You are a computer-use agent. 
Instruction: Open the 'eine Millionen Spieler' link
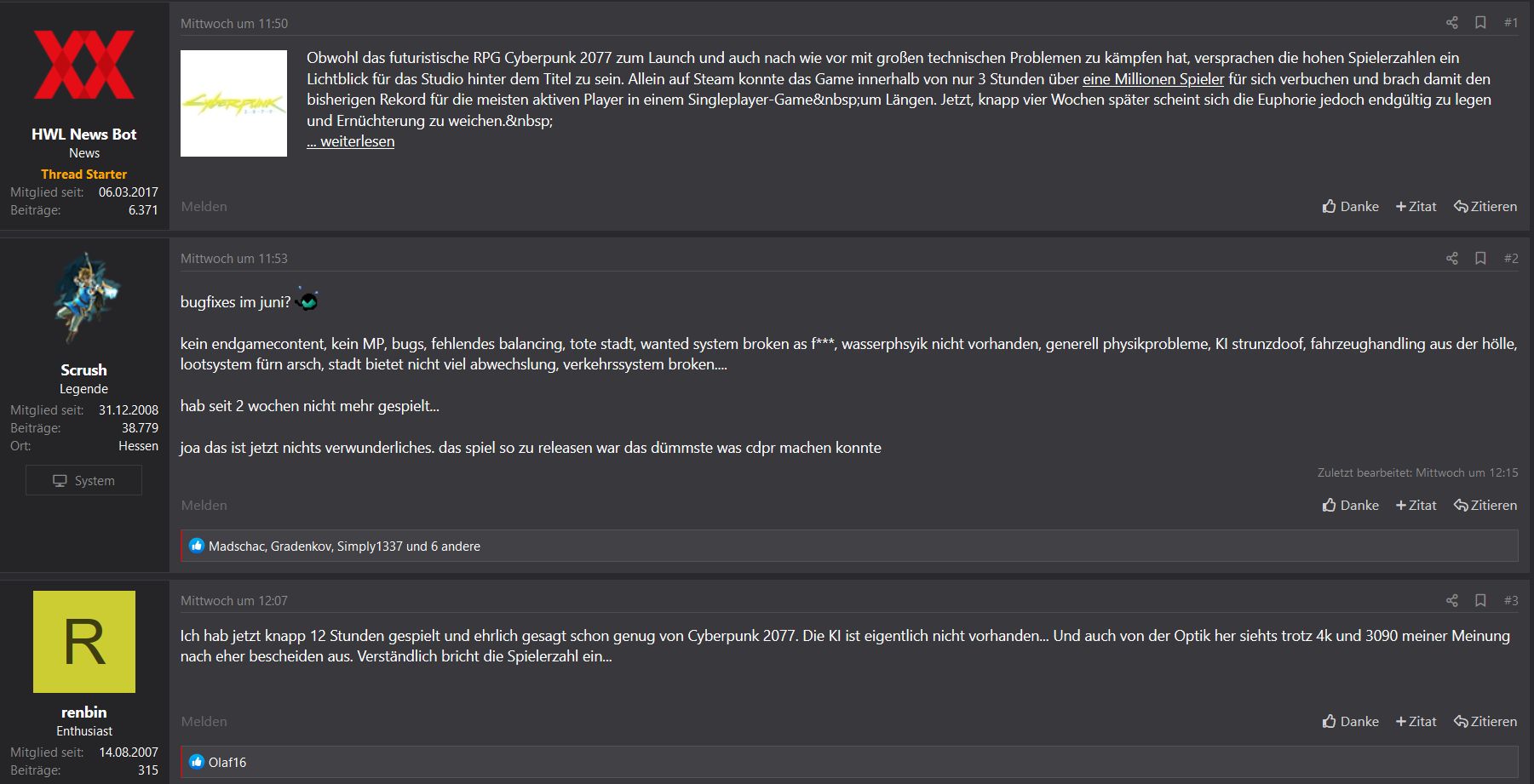(1153, 79)
